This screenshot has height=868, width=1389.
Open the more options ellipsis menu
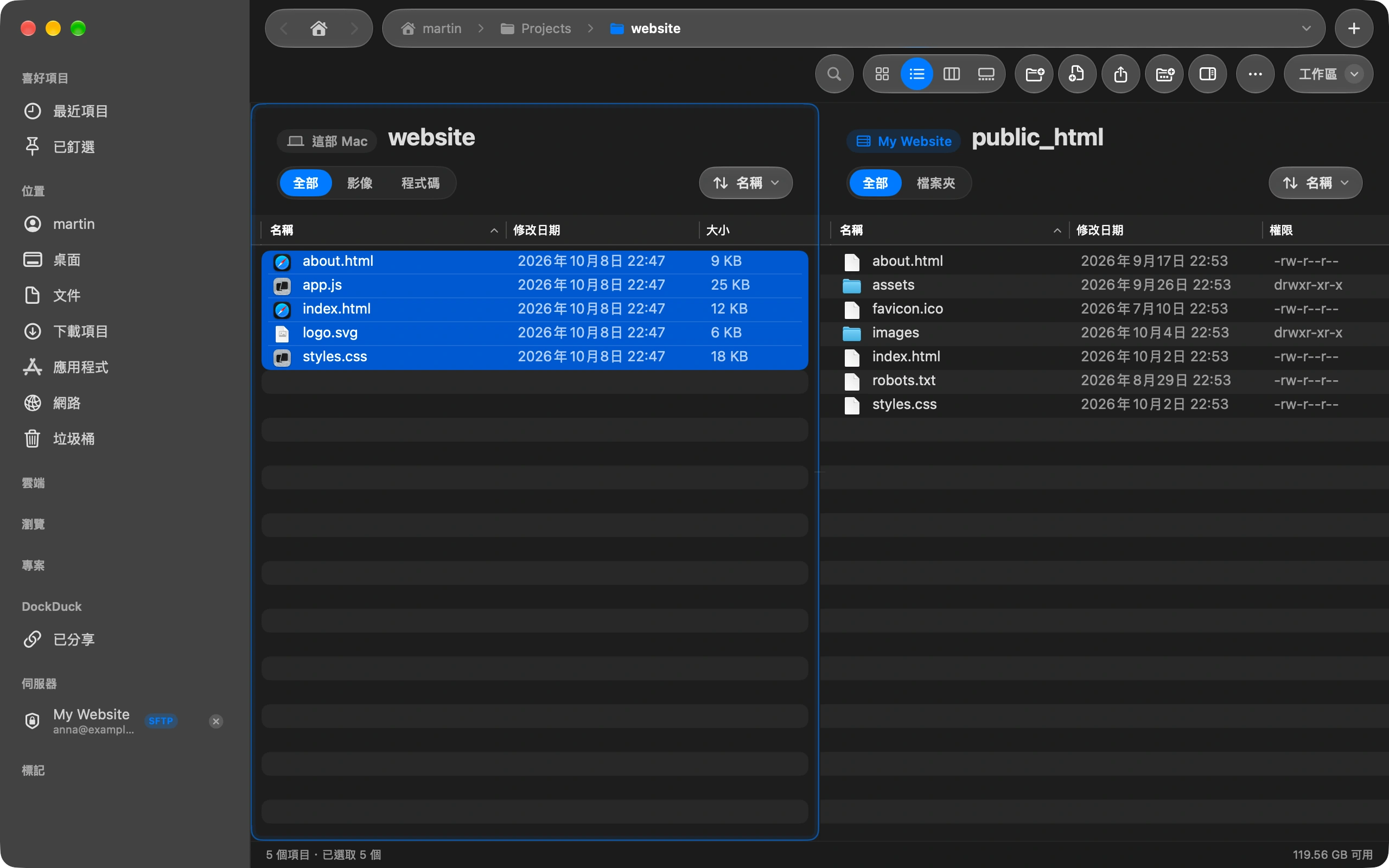click(x=1256, y=74)
